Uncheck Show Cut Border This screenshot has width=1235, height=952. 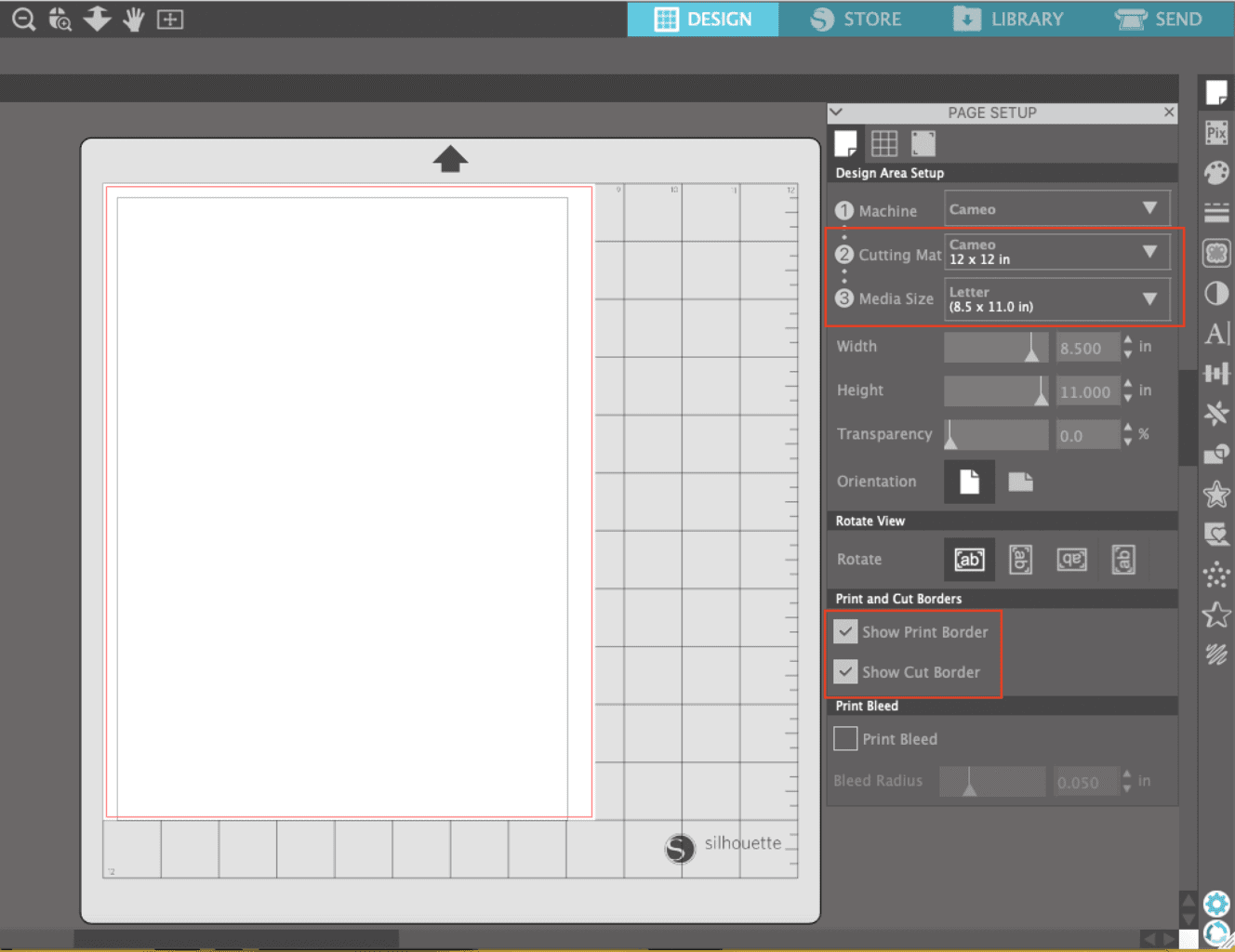[845, 671]
